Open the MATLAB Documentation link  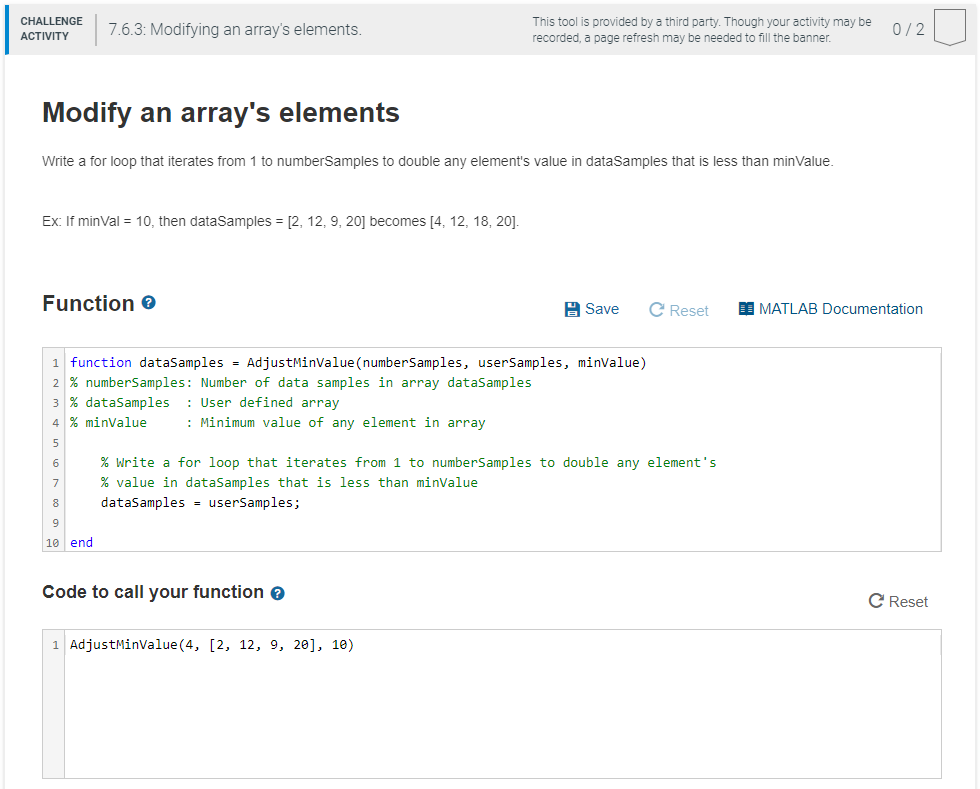(x=831, y=309)
